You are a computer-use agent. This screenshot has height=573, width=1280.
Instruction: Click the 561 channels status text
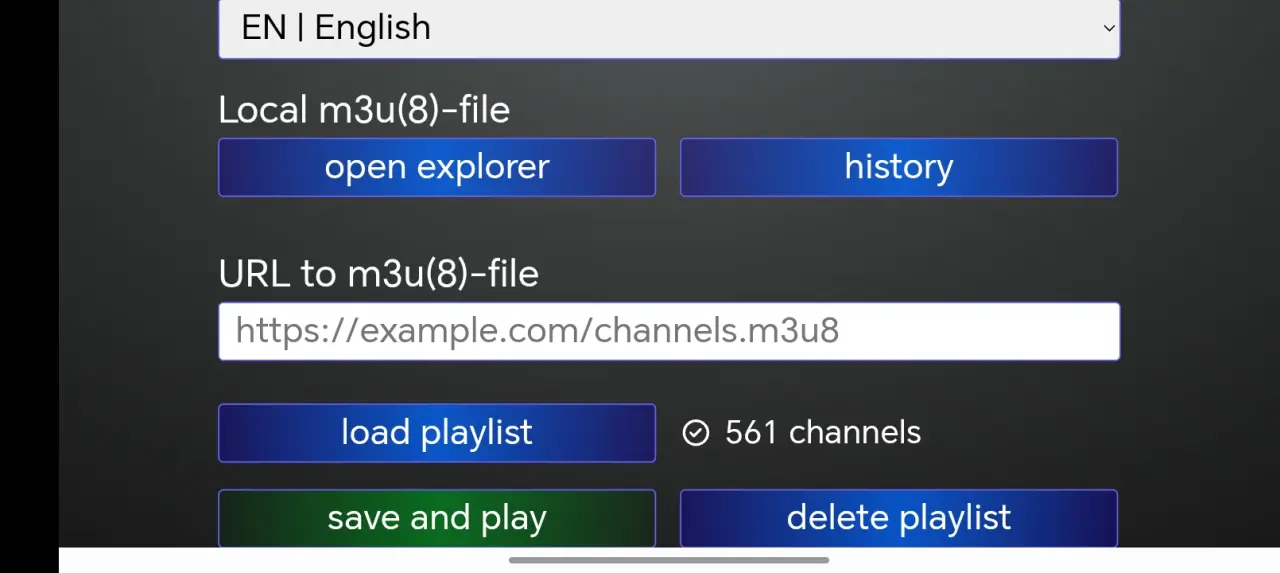823,432
